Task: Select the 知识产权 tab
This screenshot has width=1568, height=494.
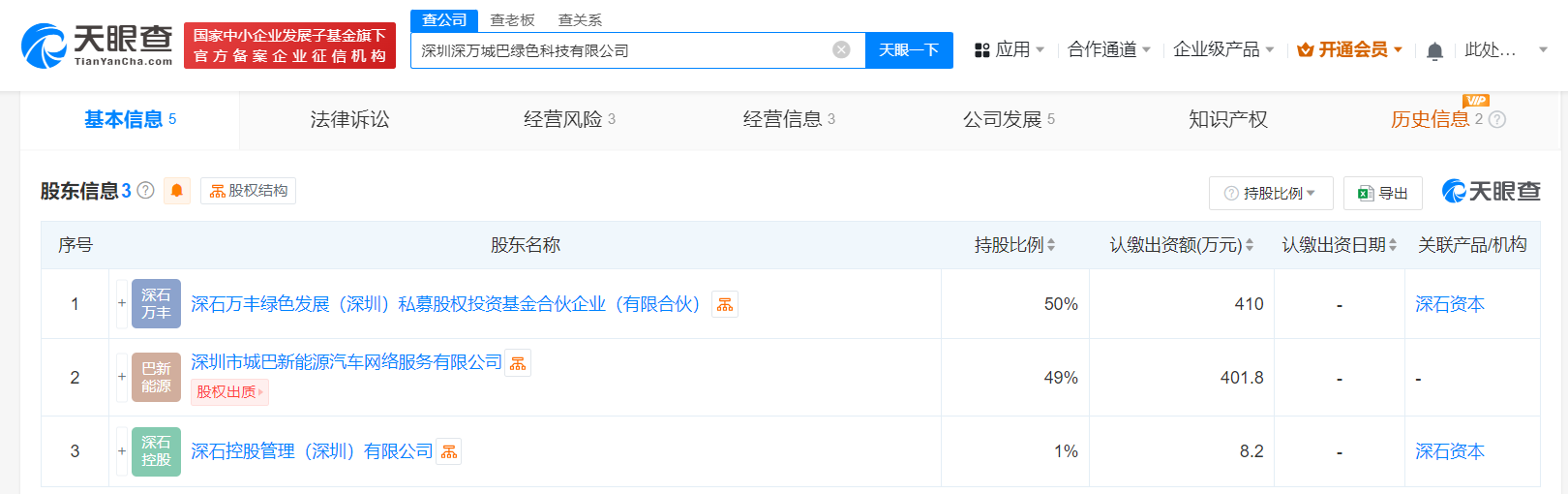Action: click(x=1228, y=119)
